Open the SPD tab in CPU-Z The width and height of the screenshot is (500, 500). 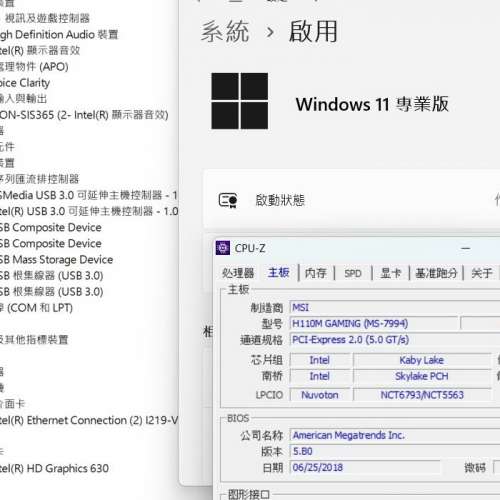pos(353,274)
